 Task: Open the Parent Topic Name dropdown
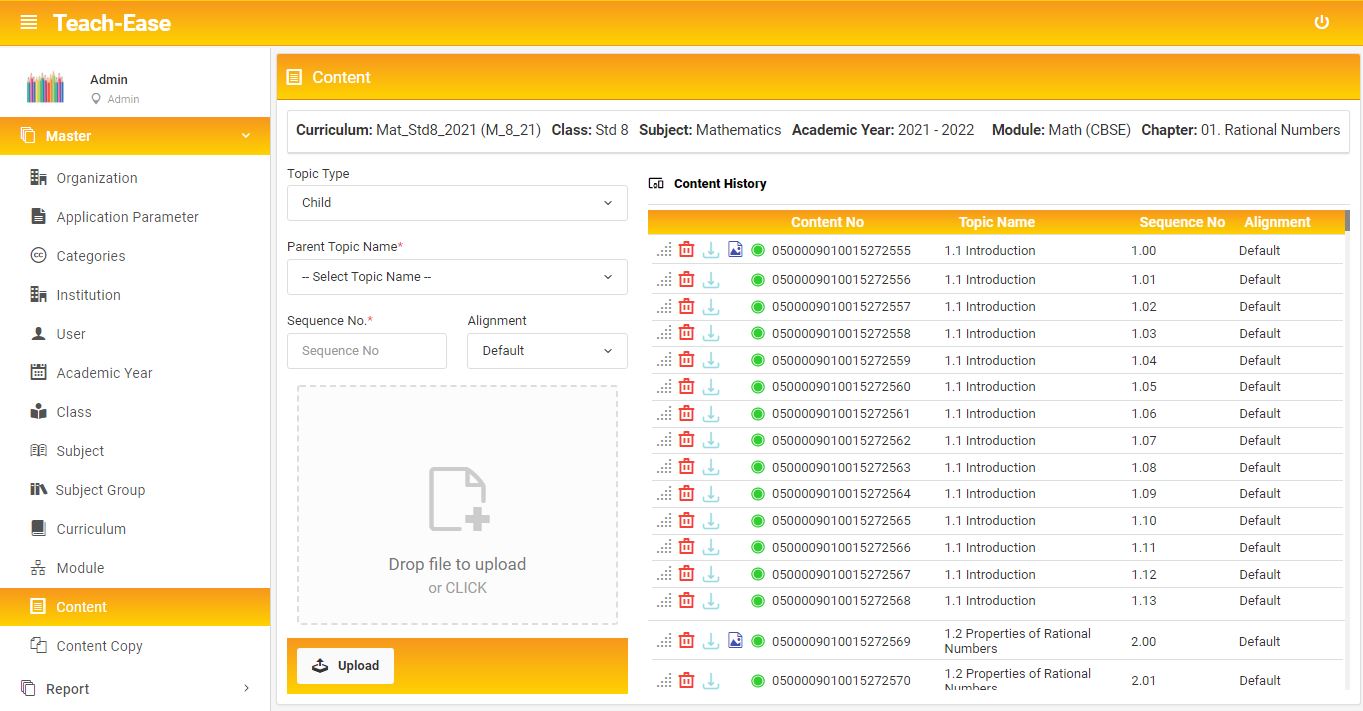point(457,277)
